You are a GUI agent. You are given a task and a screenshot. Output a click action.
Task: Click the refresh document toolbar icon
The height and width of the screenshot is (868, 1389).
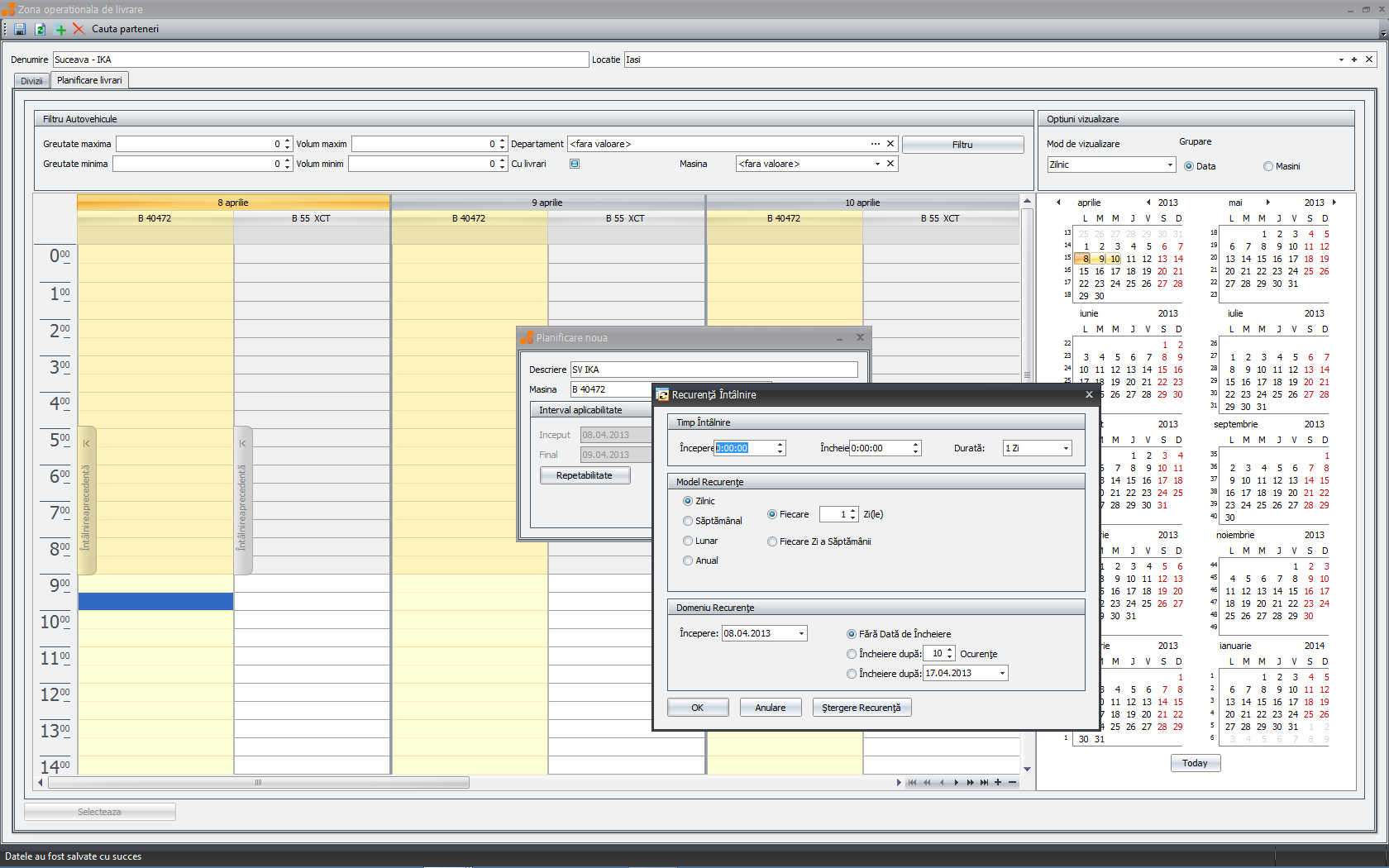coord(40,29)
